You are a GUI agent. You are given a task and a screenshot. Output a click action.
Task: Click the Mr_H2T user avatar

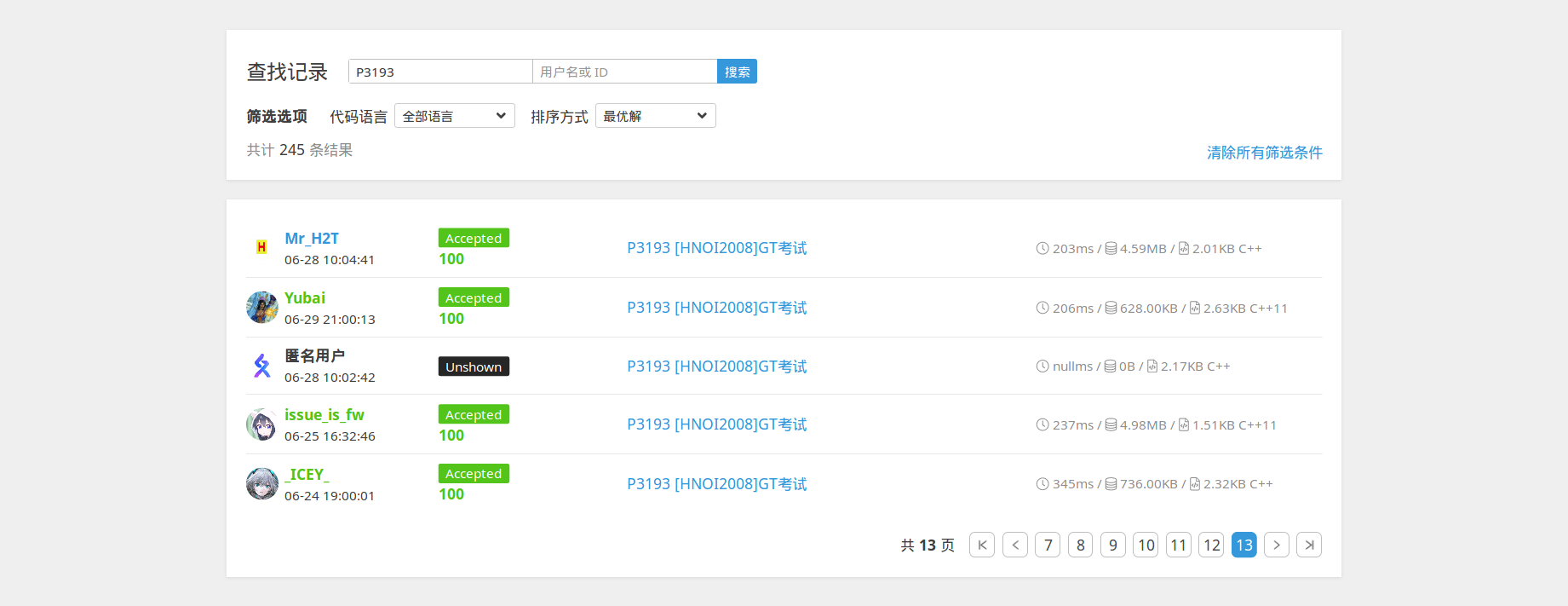261,247
